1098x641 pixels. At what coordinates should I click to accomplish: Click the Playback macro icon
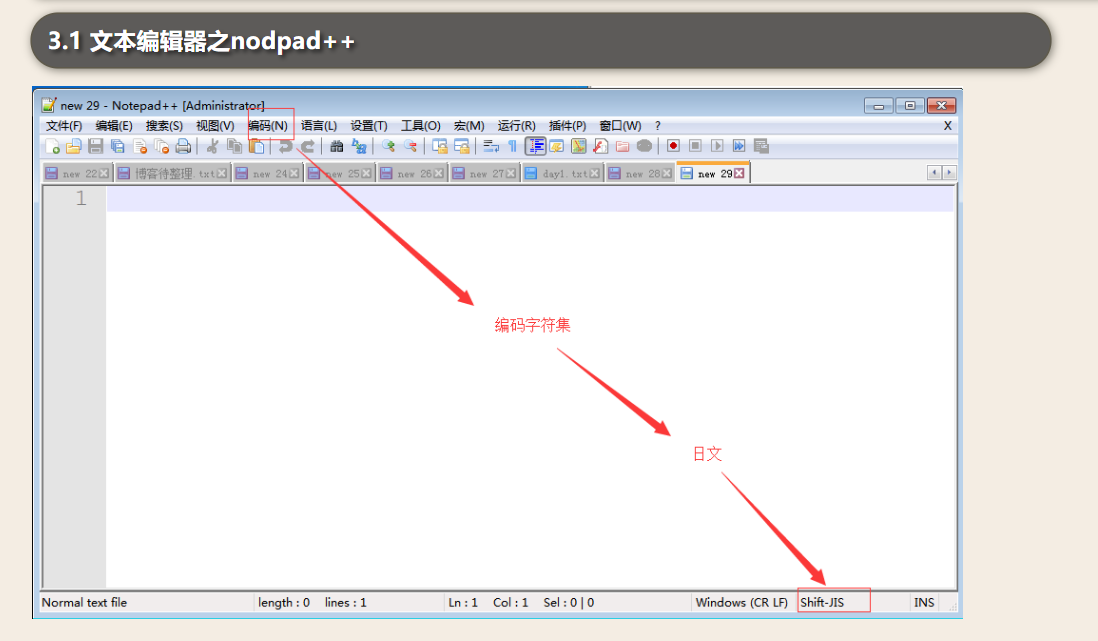[x=717, y=146]
